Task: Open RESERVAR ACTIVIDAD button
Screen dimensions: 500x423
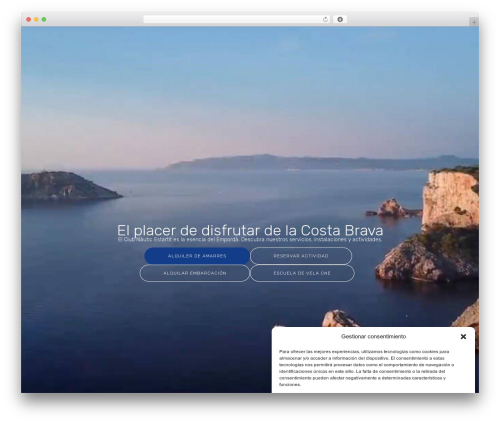Action: [301, 256]
